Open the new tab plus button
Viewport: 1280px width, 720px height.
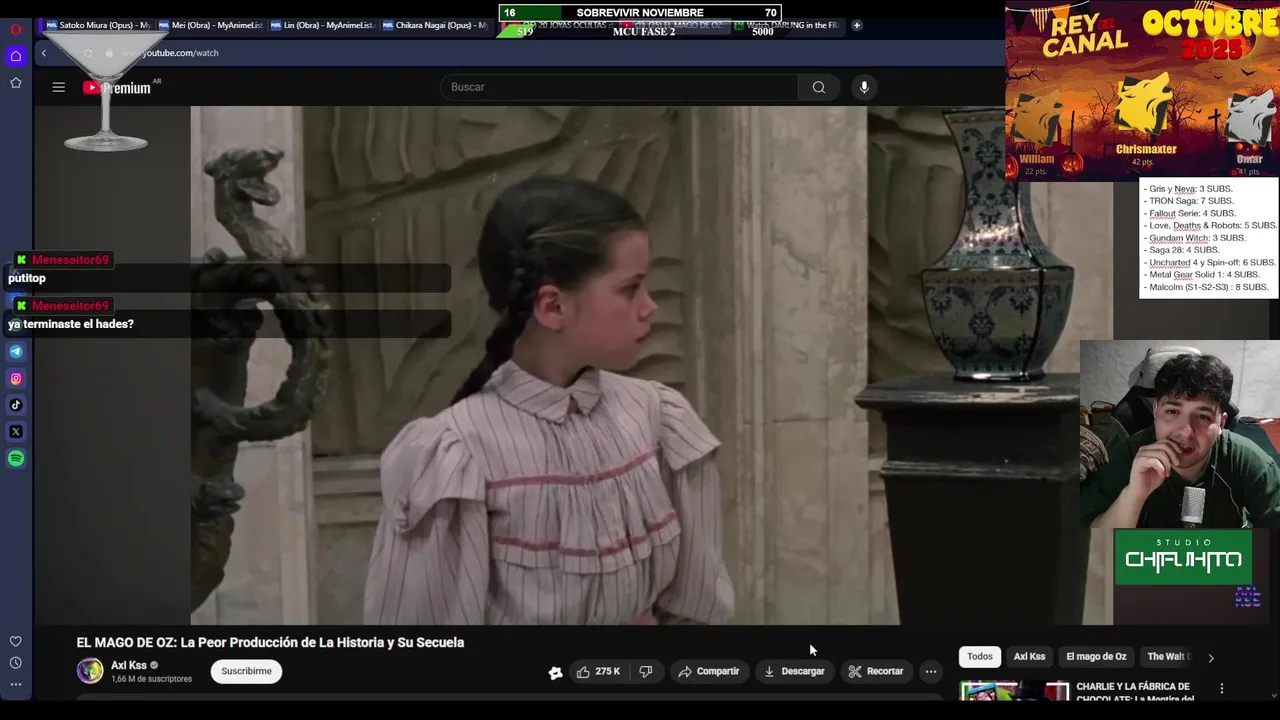tap(857, 25)
